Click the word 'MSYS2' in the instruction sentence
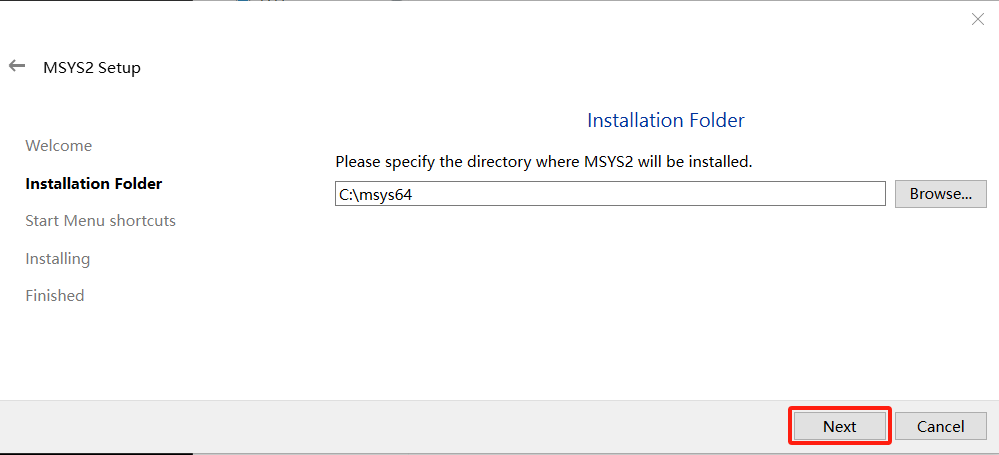999x455 pixels. coord(608,162)
